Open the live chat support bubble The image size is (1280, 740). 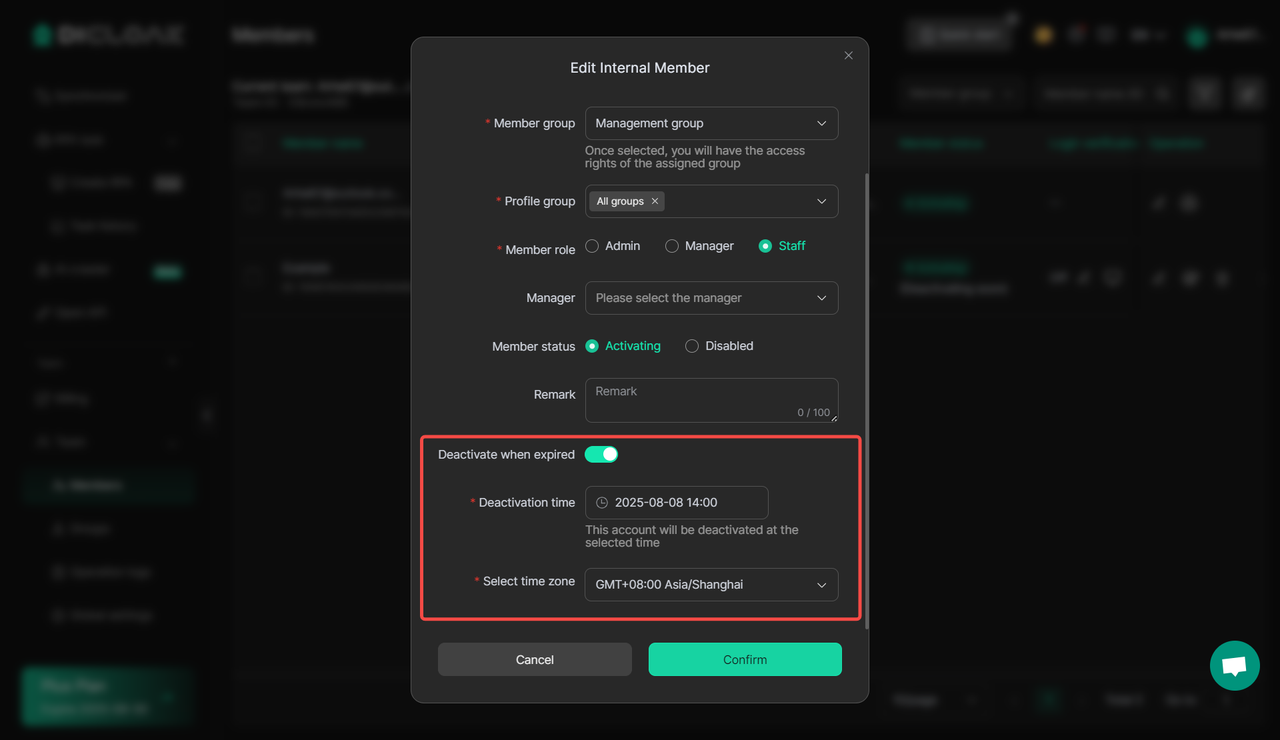click(x=1235, y=666)
